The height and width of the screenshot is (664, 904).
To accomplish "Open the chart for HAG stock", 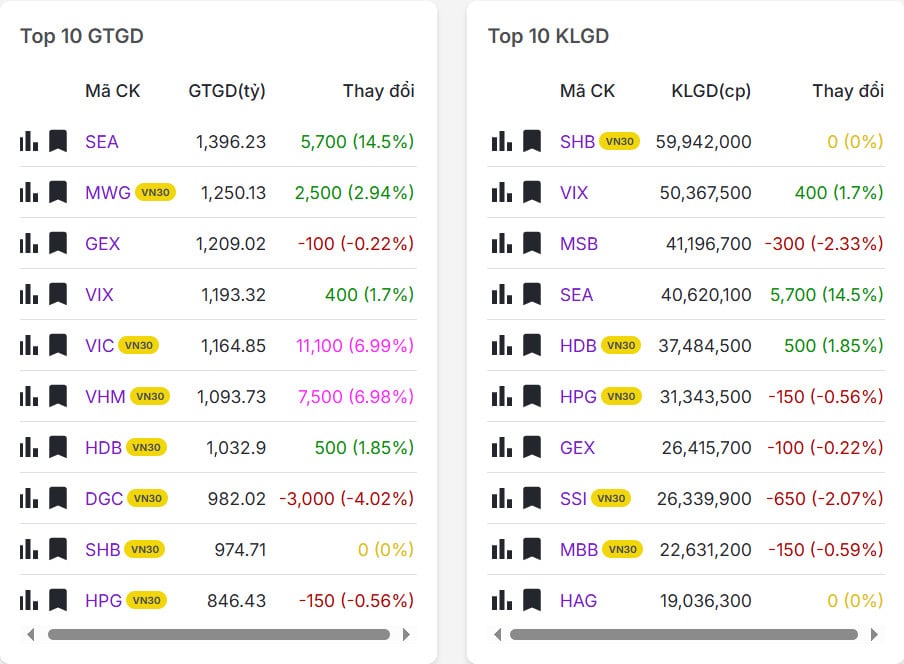I will point(501,601).
